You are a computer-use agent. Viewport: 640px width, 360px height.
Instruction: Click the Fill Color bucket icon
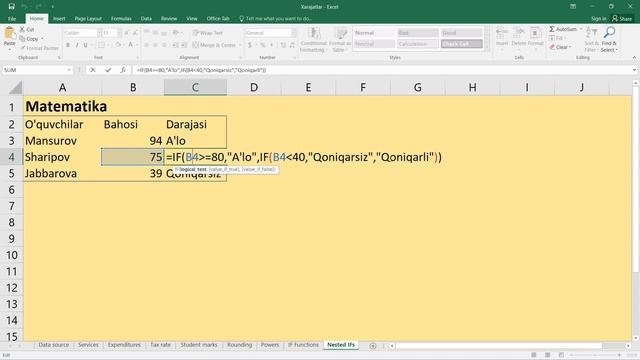tap(118, 45)
